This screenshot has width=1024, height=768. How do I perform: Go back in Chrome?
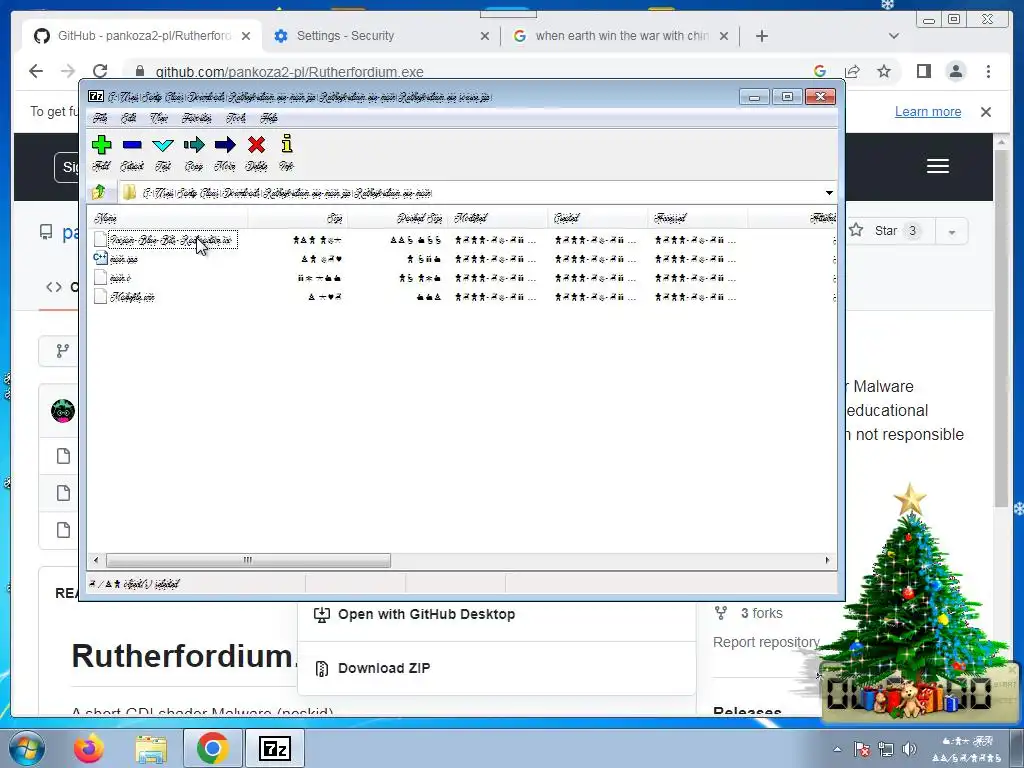click(x=37, y=71)
